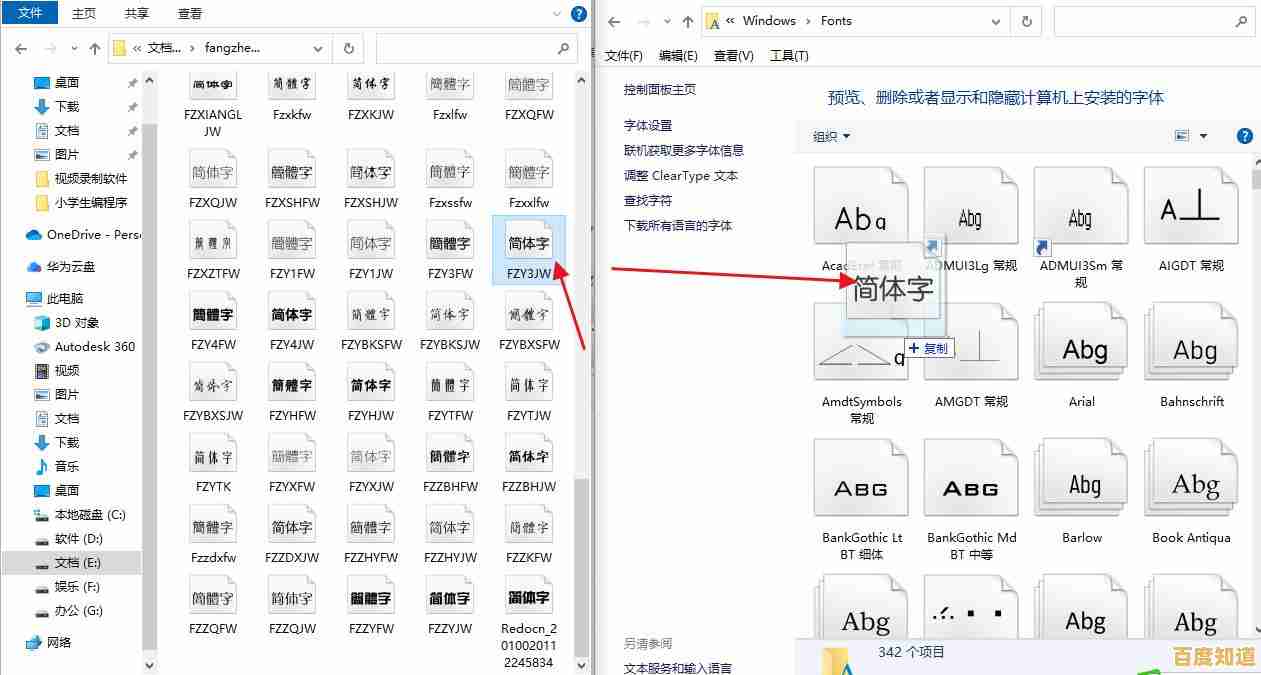Open the 组织 dropdown menu
This screenshot has width=1261, height=675.
coord(828,135)
